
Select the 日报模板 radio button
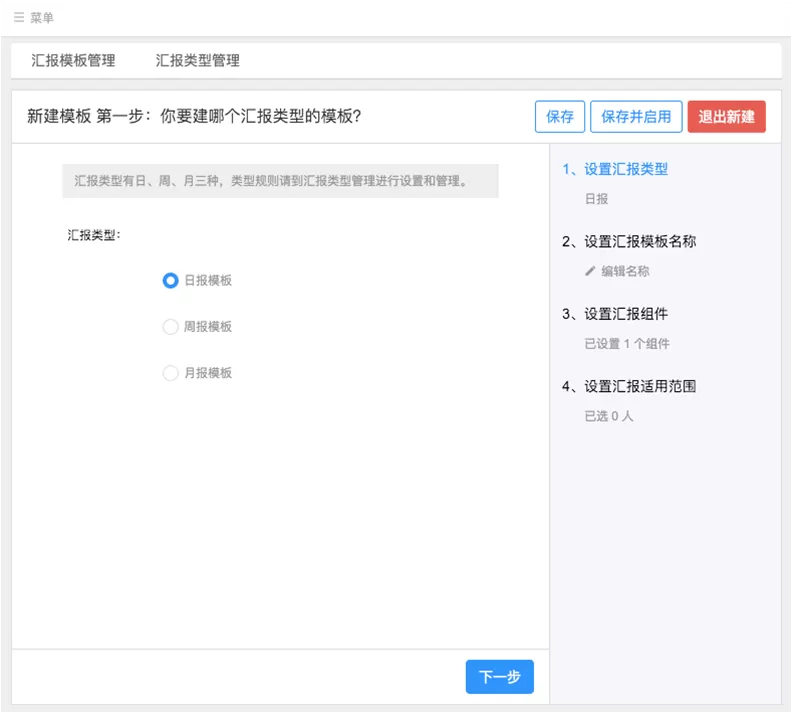[x=170, y=280]
